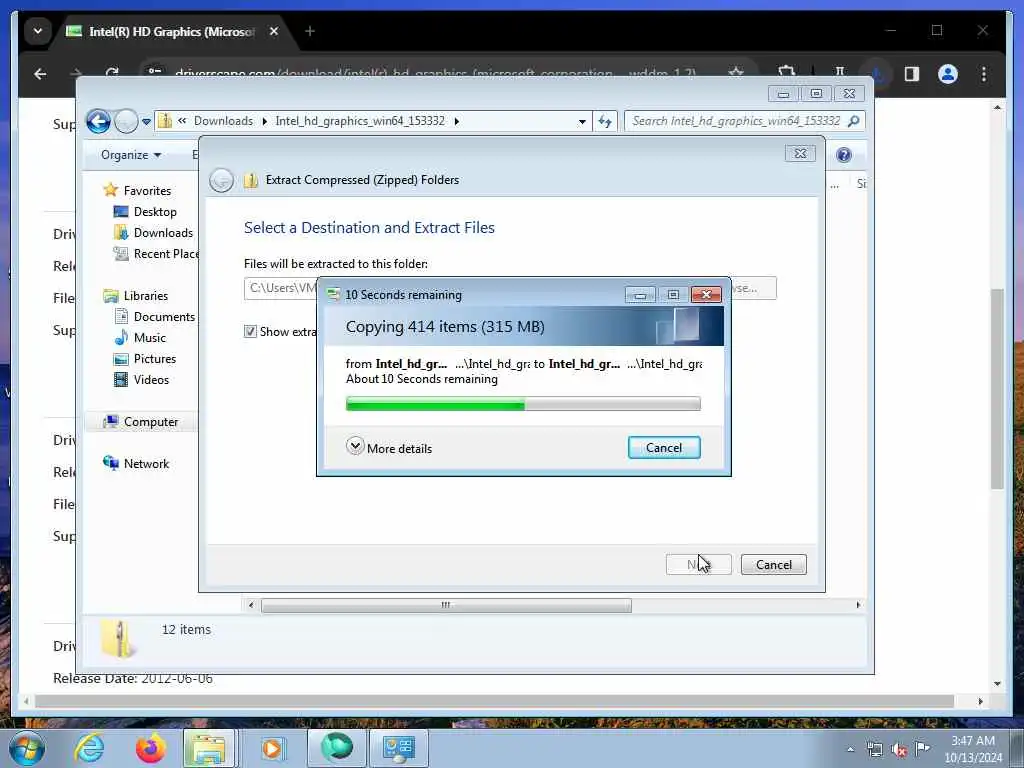Open Explorer recent locations dropdown arrow
The image size is (1024, 768).
tap(146, 121)
